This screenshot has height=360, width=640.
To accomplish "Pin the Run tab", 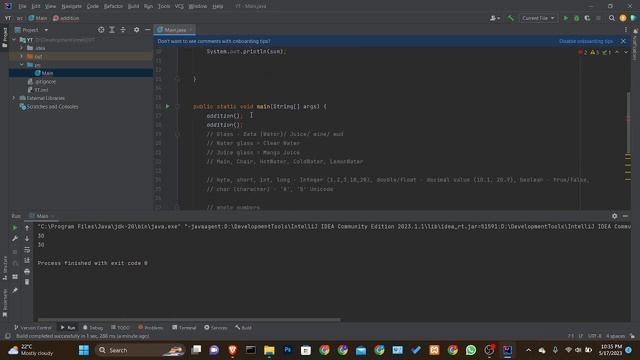I will [15, 290].
